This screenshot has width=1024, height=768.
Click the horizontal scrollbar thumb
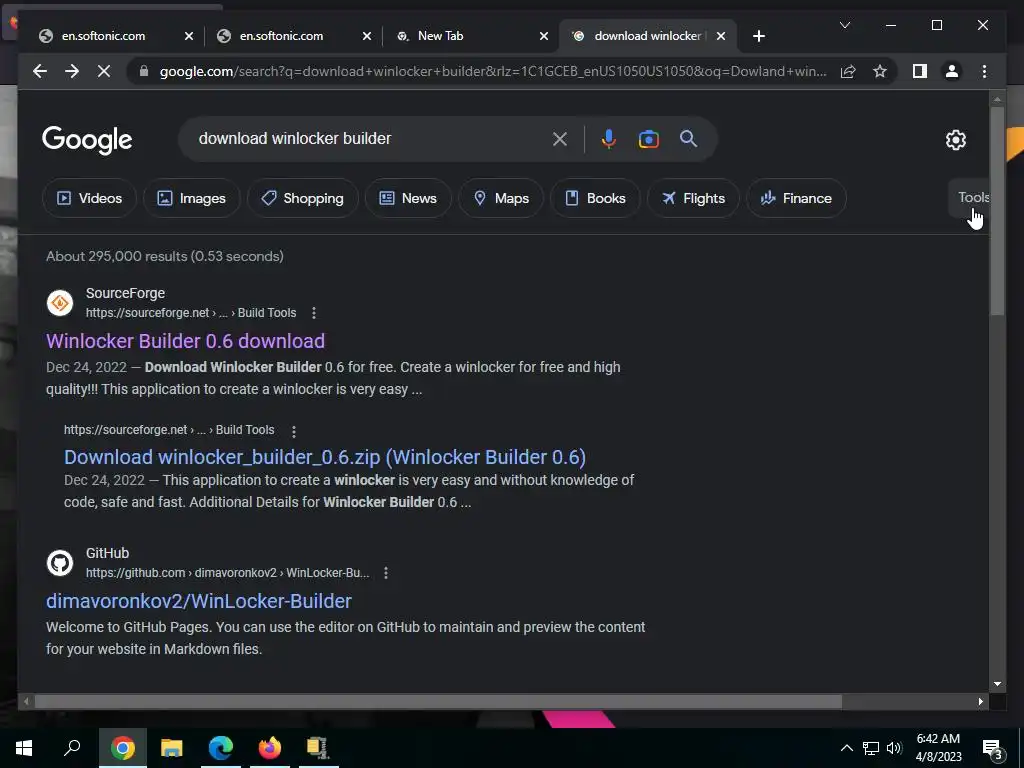438,701
